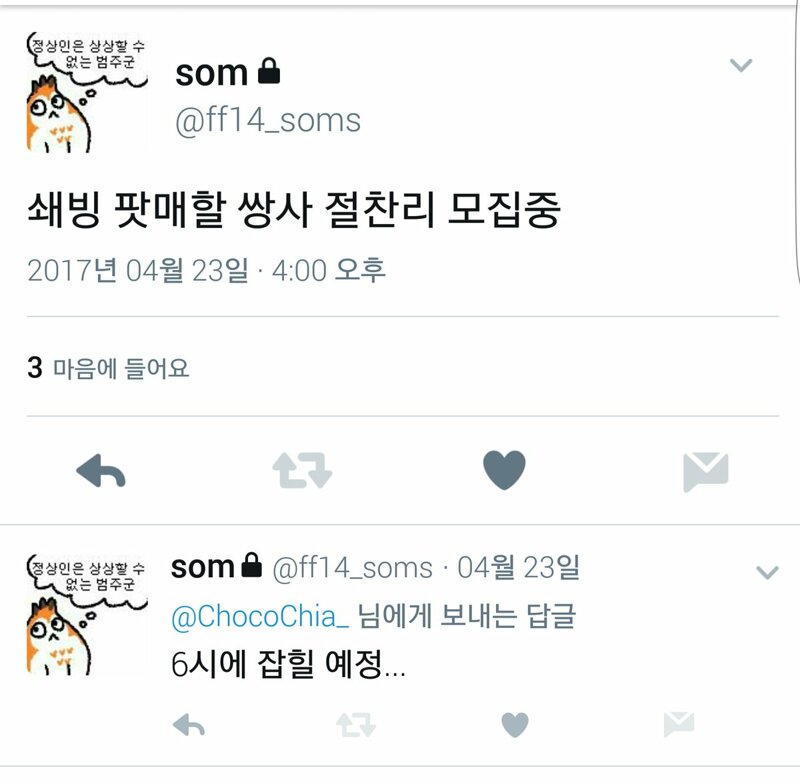
Task: Tap retweet icon on main tweet
Action: pyautogui.click(x=302, y=470)
